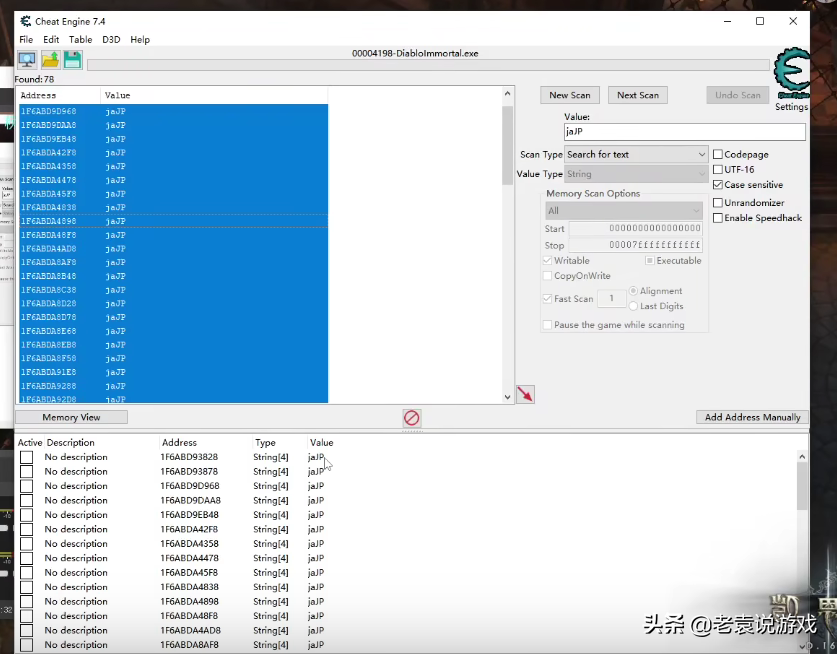
Task: Tick Active box for address 1F6ABD93828
Action: point(26,457)
